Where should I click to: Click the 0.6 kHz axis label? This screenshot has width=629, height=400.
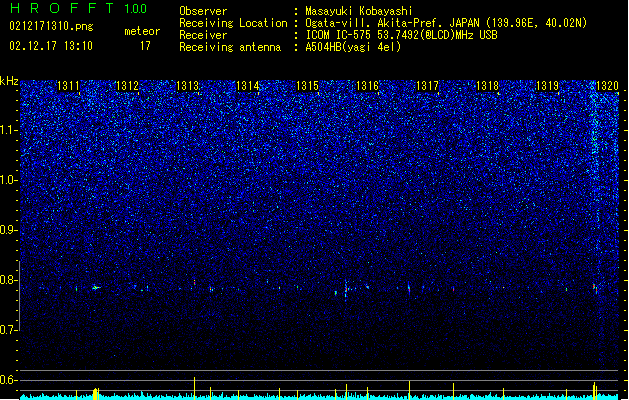pos(9,380)
